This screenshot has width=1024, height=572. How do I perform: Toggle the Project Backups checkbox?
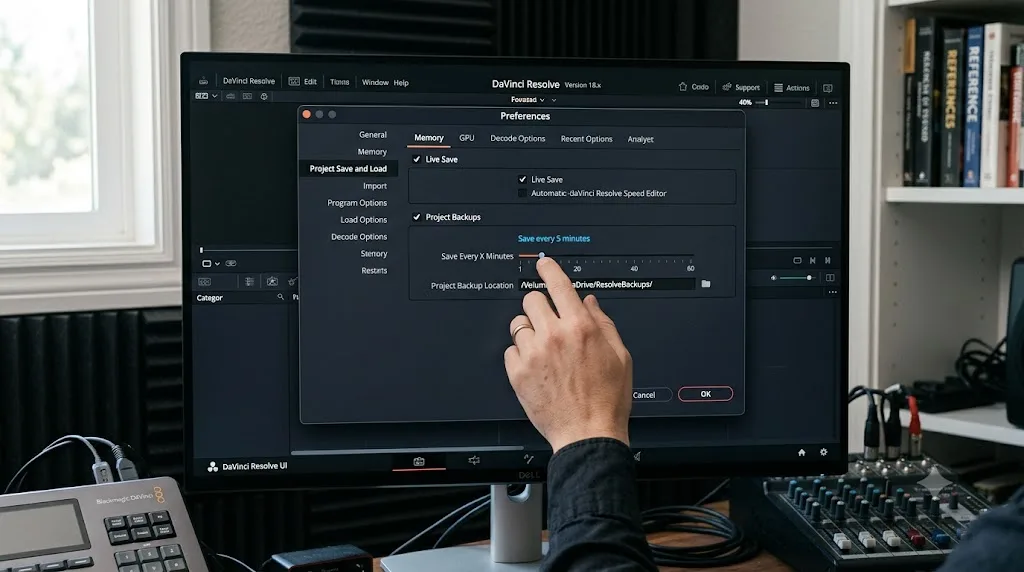pyautogui.click(x=417, y=217)
